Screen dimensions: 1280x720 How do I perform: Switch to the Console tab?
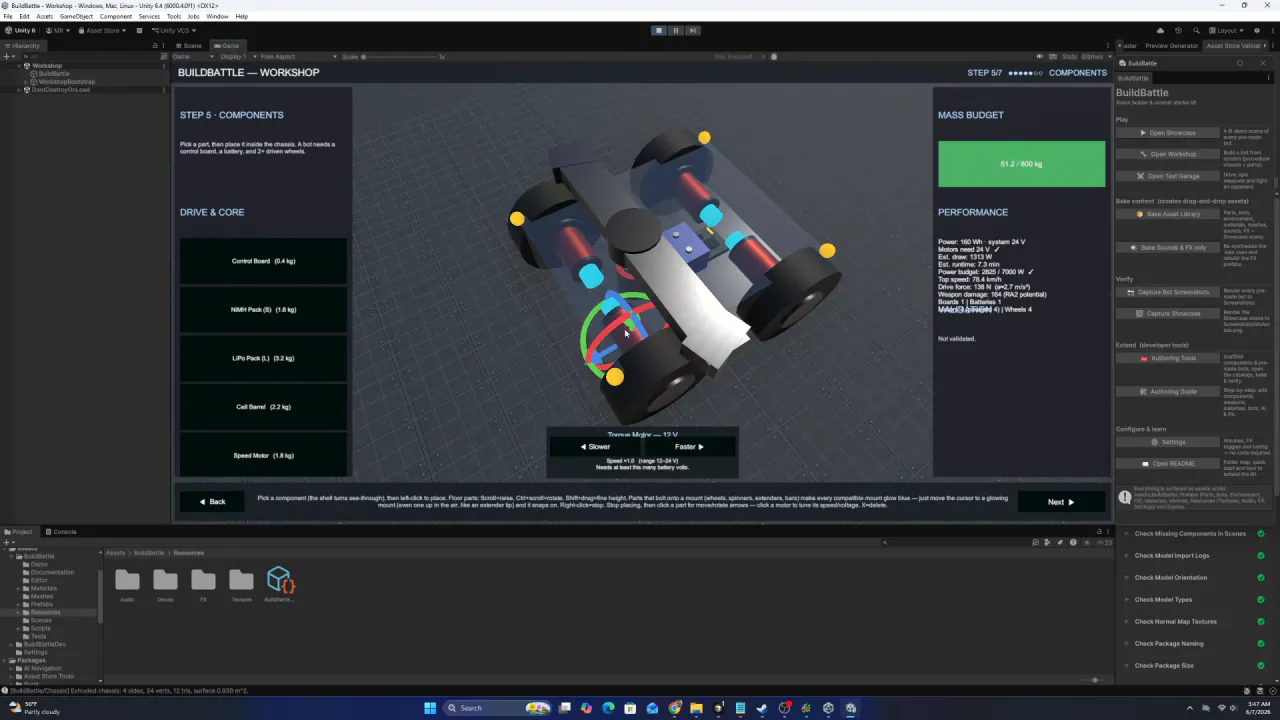61,531
